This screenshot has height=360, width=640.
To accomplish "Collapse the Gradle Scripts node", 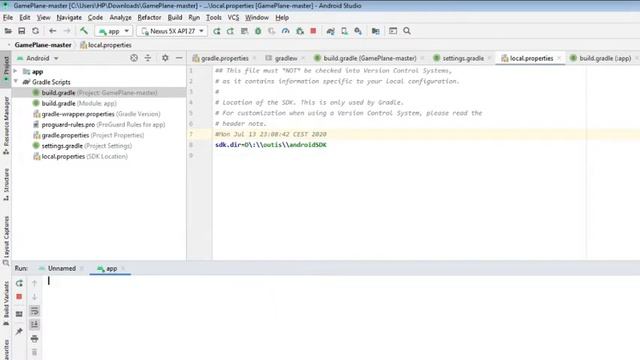I will point(16,82).
